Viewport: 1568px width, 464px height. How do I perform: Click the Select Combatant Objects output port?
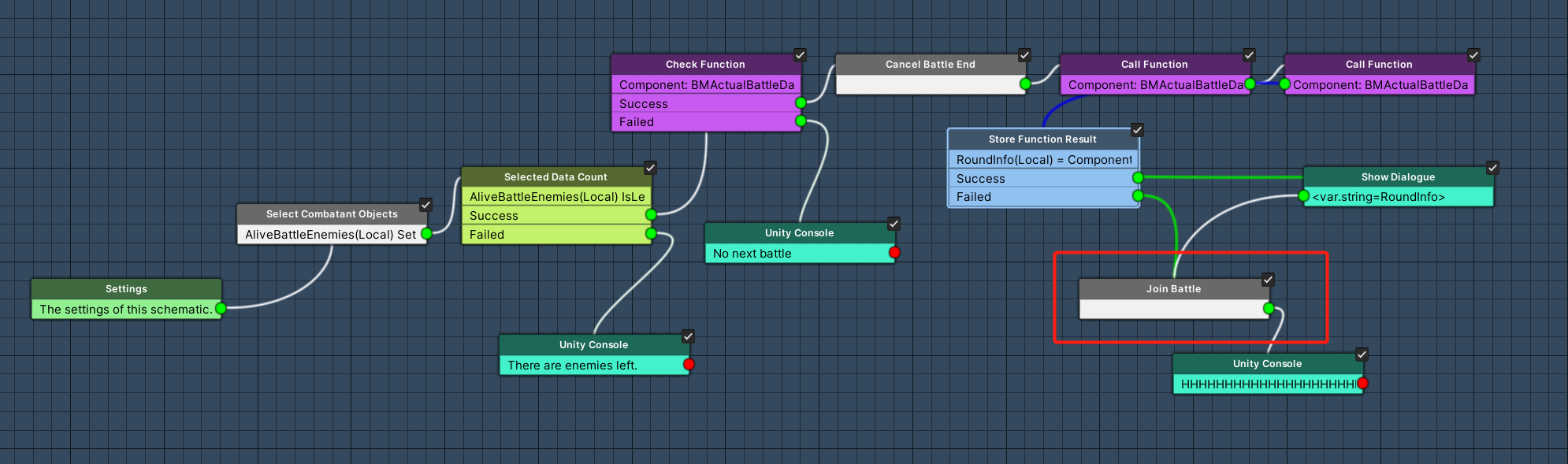[426, 234]
